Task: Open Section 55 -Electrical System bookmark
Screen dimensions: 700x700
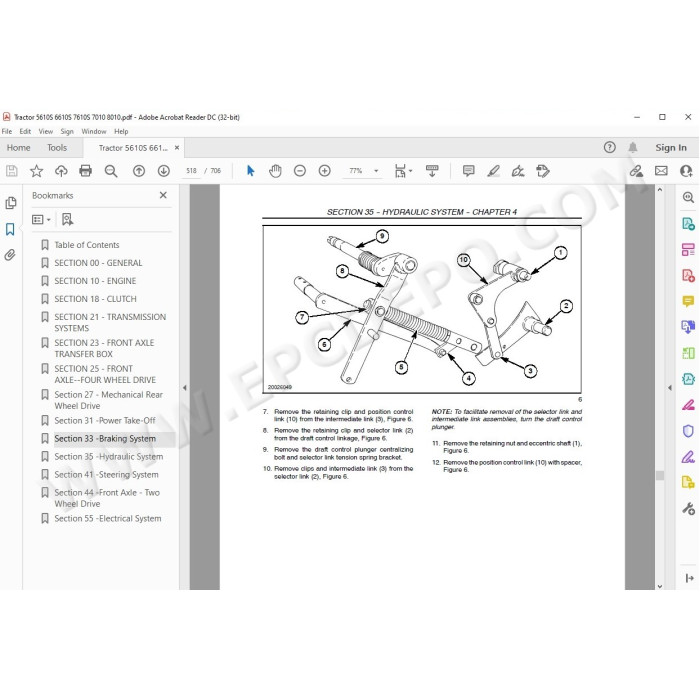Action: point(108,518)
